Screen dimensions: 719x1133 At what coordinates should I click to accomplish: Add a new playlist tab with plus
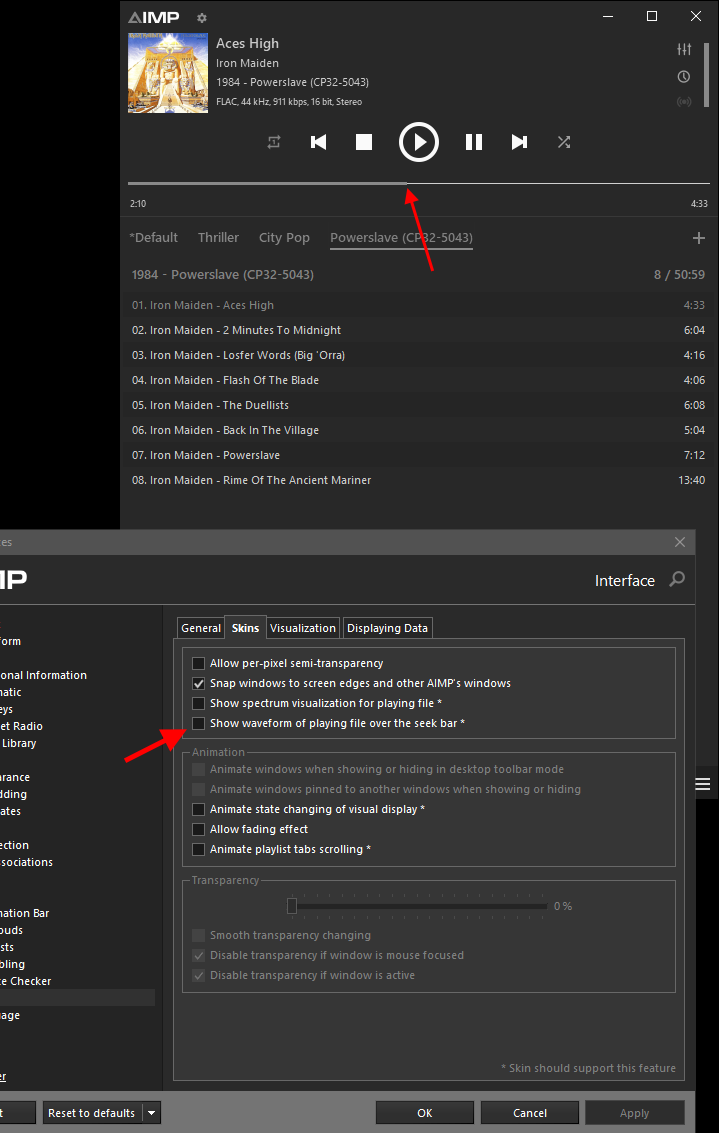pyautogui.click(x=698, y=238)
